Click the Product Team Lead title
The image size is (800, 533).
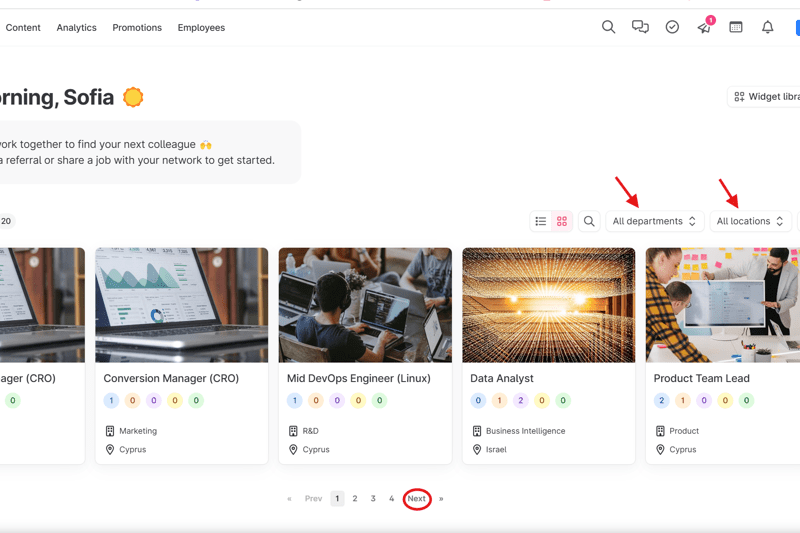702,378
